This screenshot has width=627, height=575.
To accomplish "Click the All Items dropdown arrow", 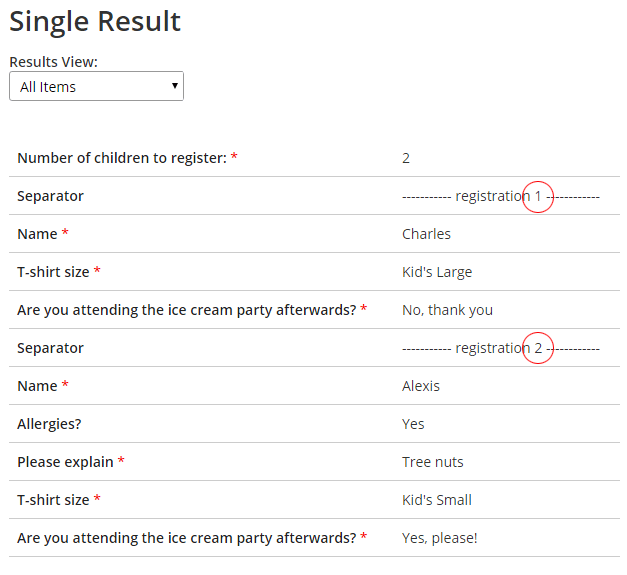I will point(176,87).
